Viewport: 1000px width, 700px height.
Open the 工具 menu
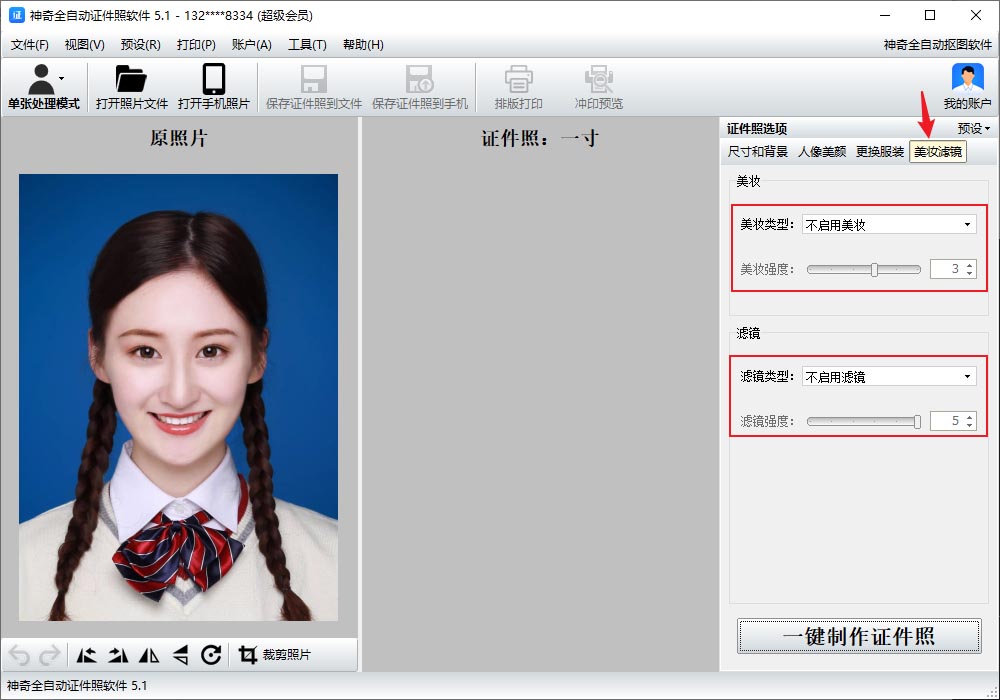(x=307, y=44)
